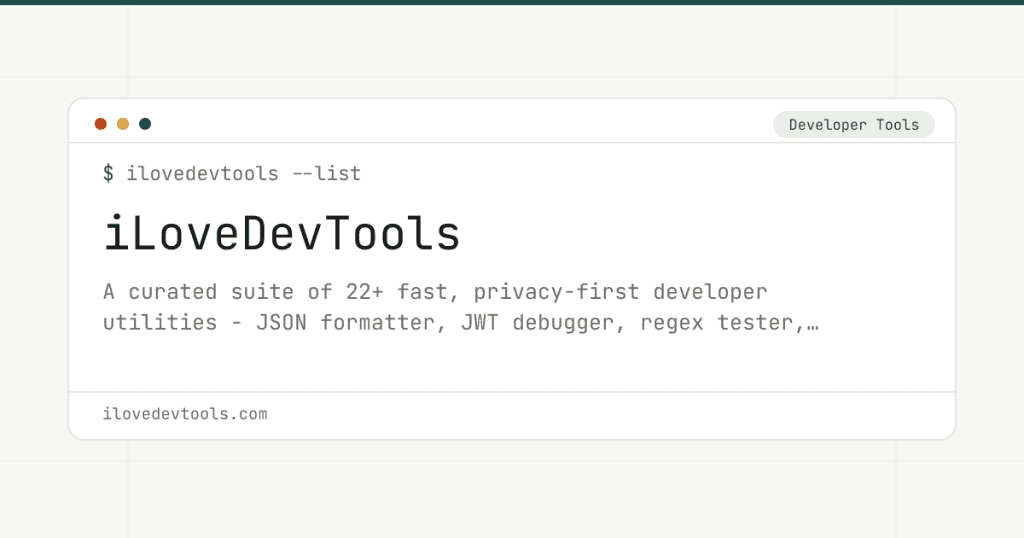Image resolution: width=1024 pixels, height=538 pixels.
Task: Click the '$ ilovedevtools --list' command line
Action: click(232, 174)
